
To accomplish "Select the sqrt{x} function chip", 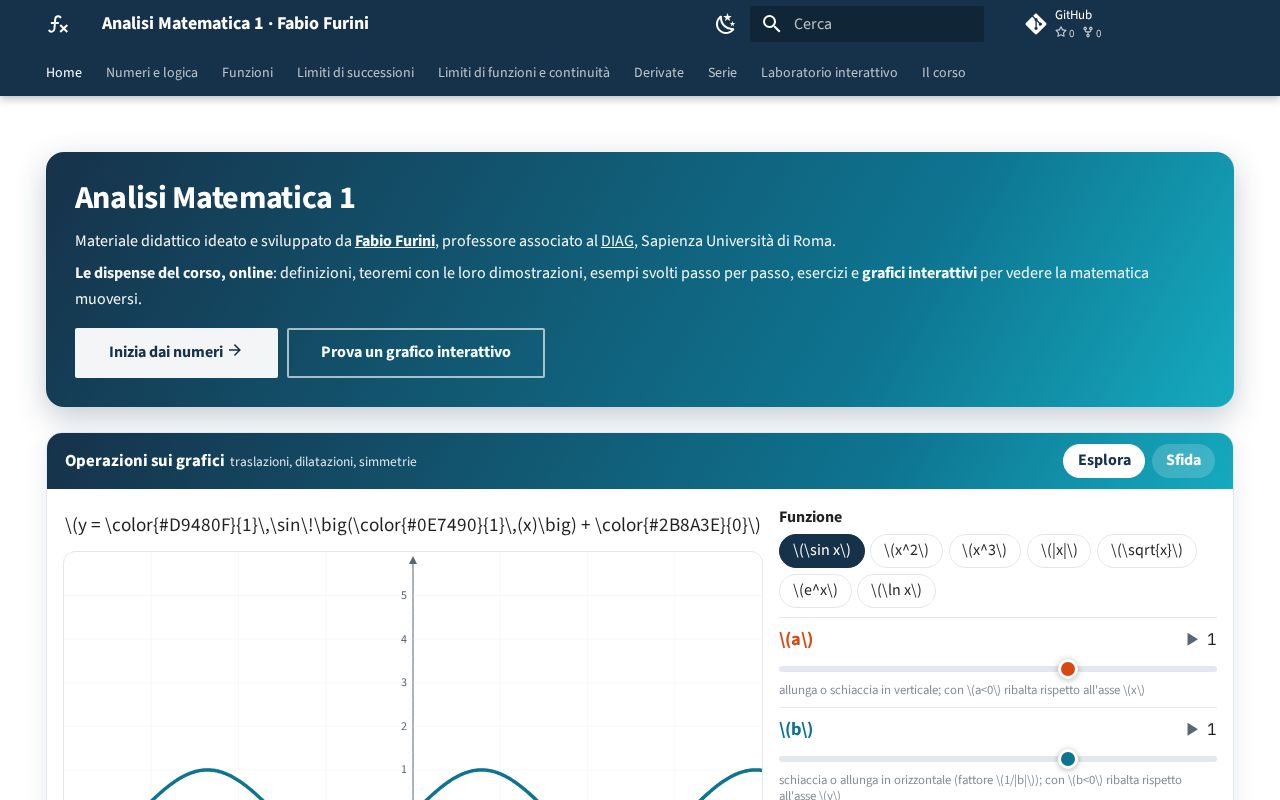I will [x=1147, y=551].
